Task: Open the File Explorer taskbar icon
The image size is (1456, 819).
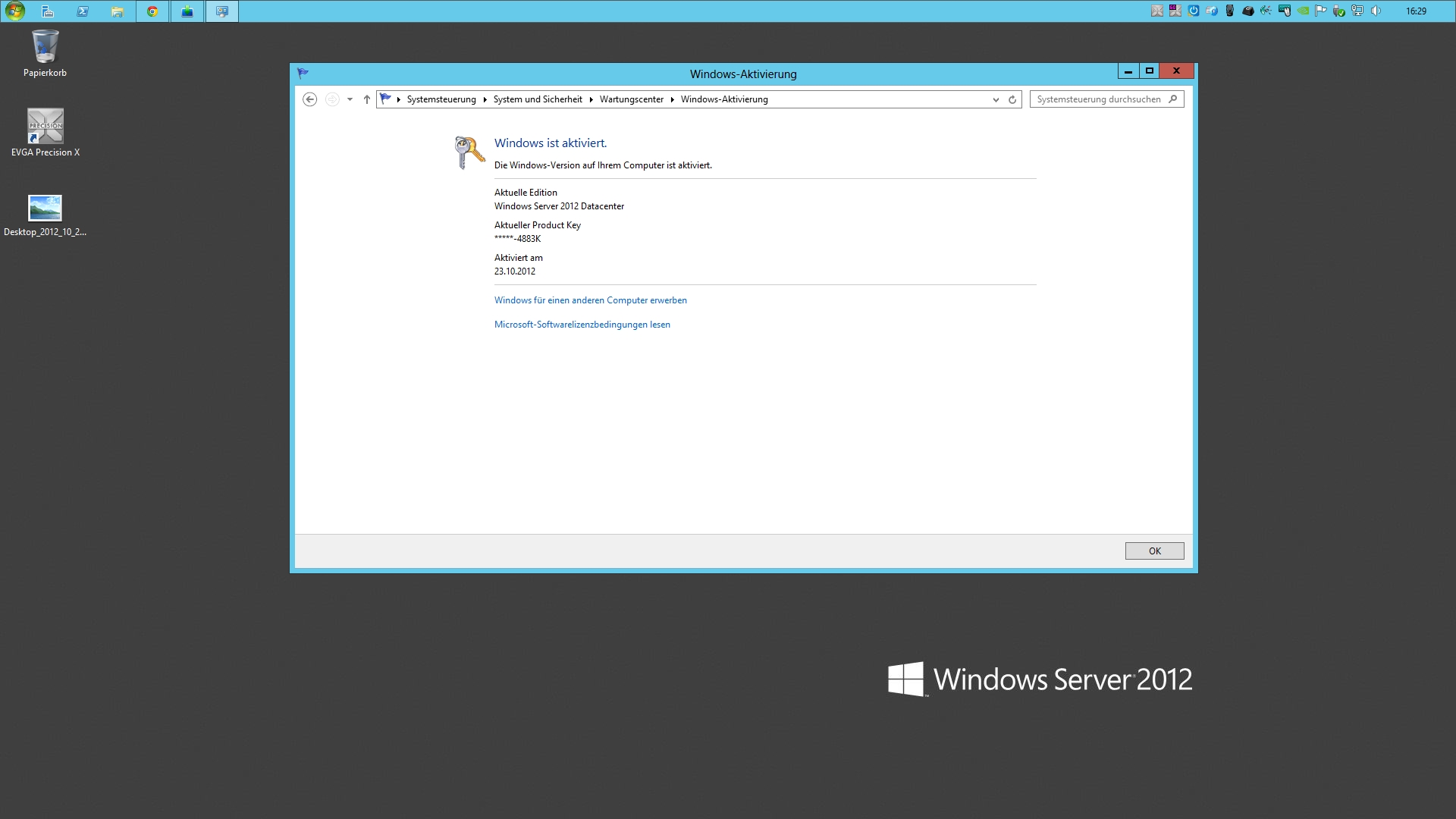Action: (x=117, y=11)
